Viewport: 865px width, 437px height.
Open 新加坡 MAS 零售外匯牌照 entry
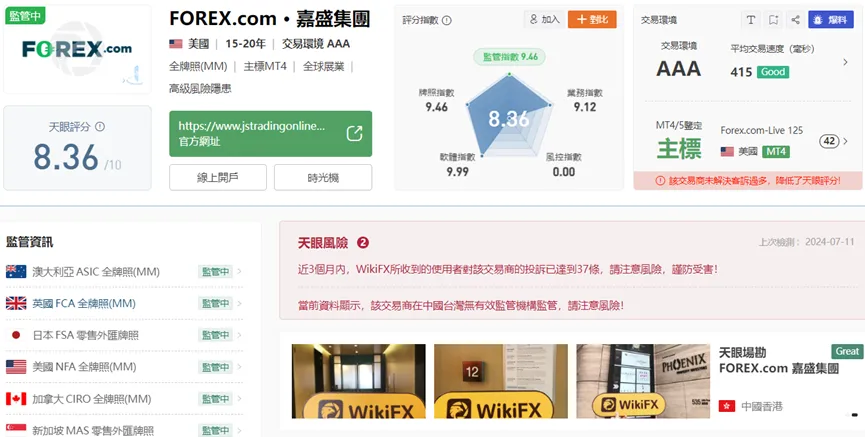(x=124, y=430)
